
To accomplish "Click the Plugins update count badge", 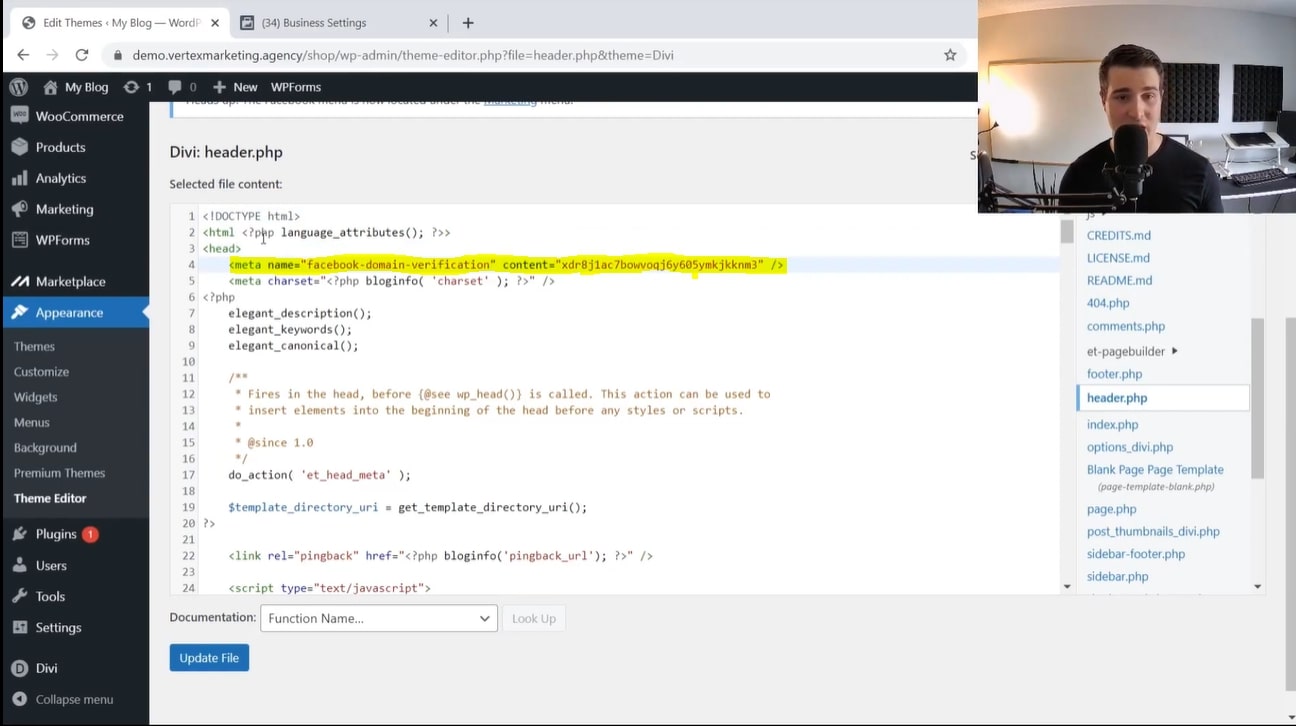I will pyautogui.click(x=90, y=534).
